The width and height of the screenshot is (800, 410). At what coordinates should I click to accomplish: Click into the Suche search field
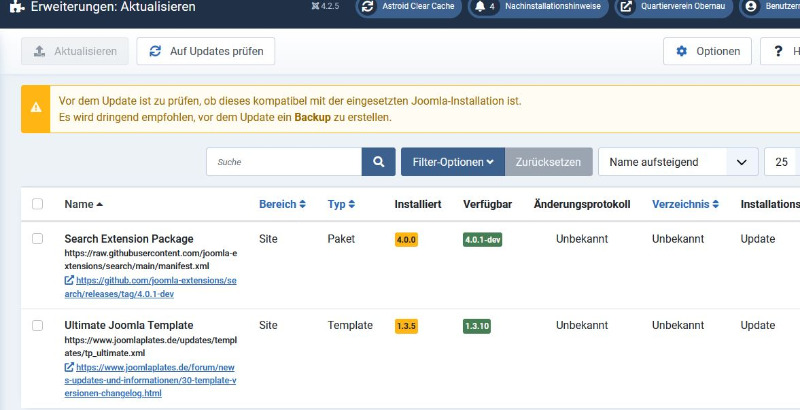[284, 161]
